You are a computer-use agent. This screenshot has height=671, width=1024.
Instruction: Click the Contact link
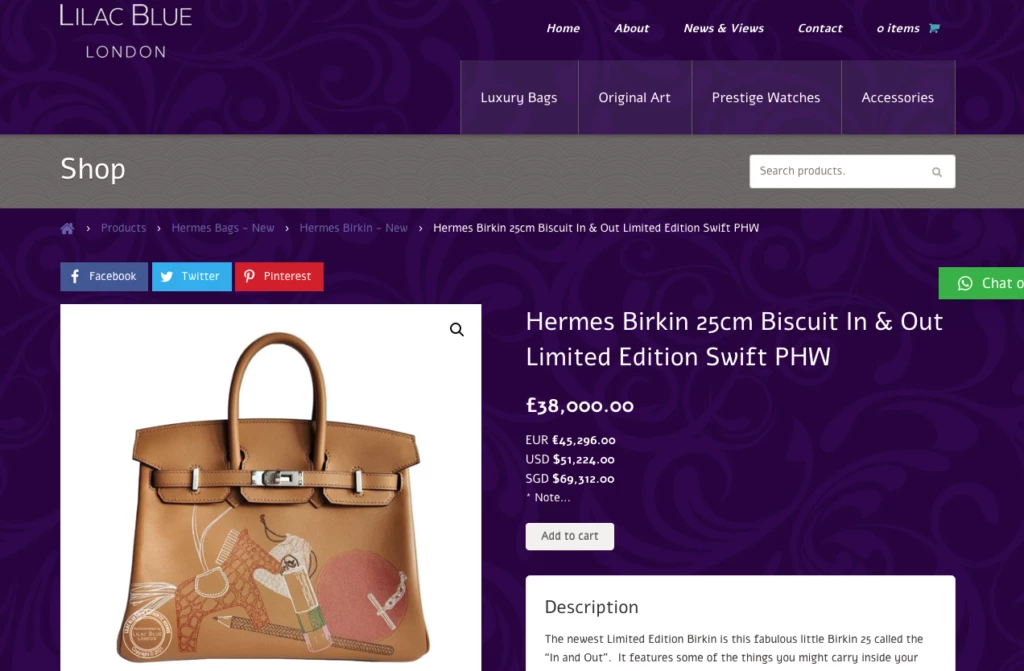820,28
